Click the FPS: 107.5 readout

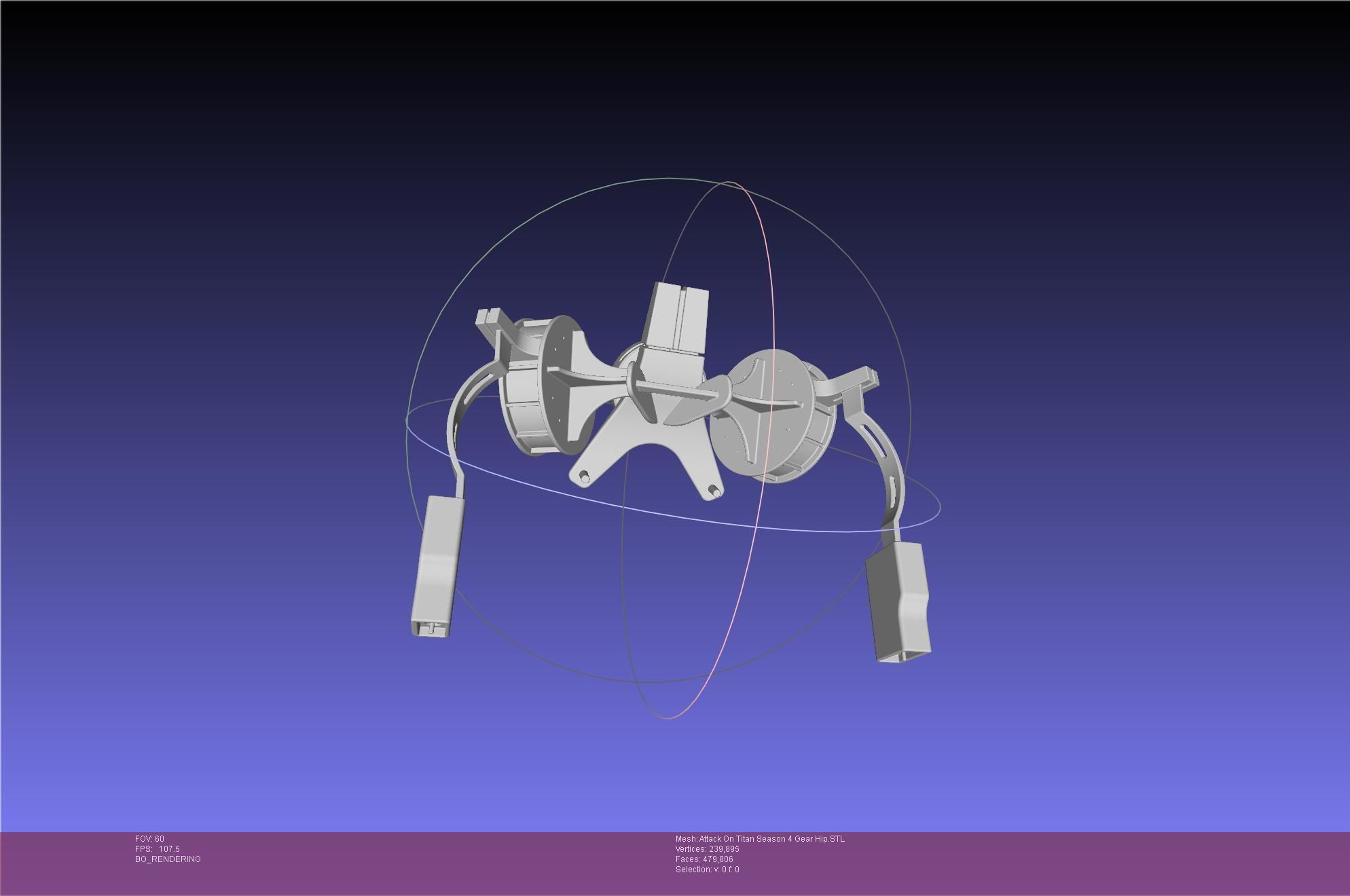click(x=158, y=849)
